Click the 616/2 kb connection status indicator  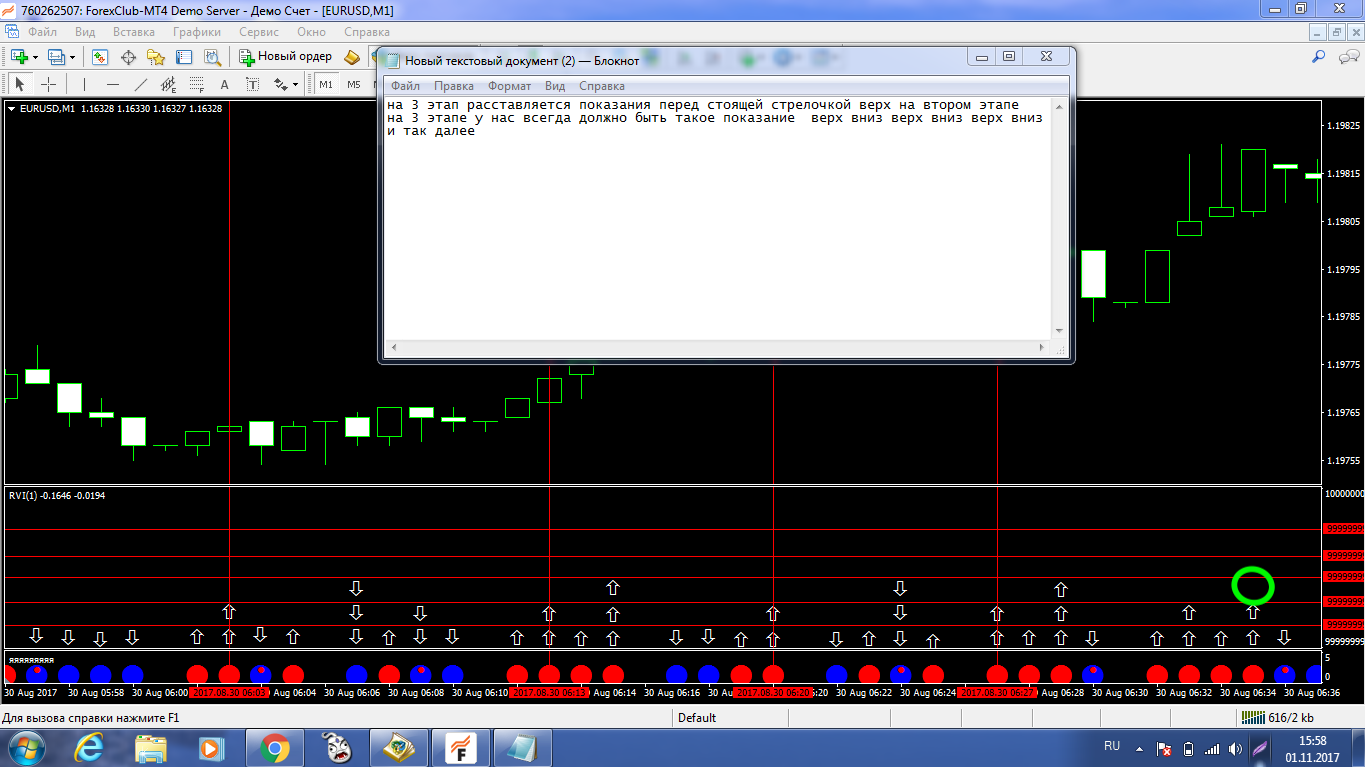pos(1277,717)
